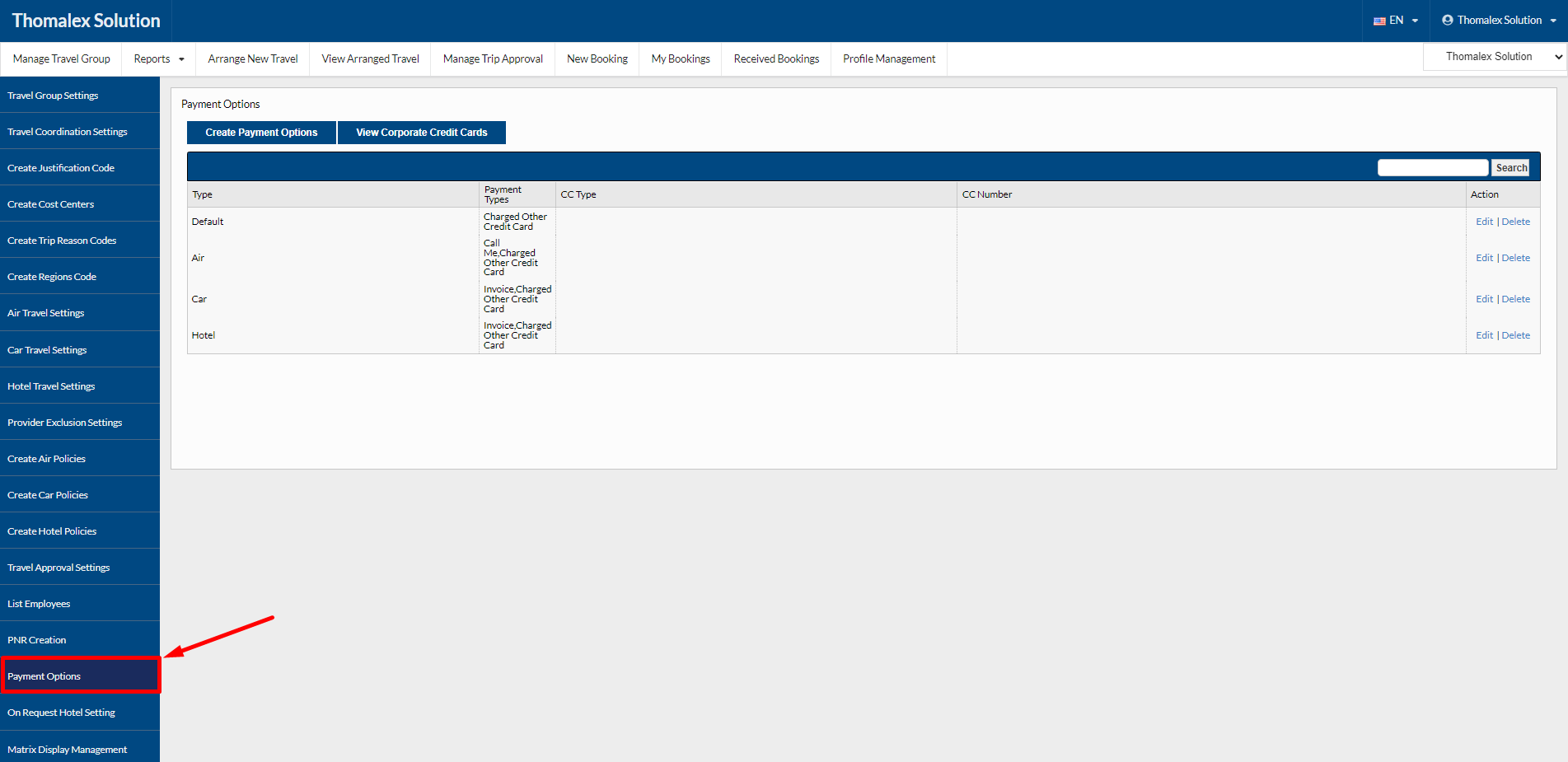
Task: Edit the Car payment option
Action: point(1484,299)
